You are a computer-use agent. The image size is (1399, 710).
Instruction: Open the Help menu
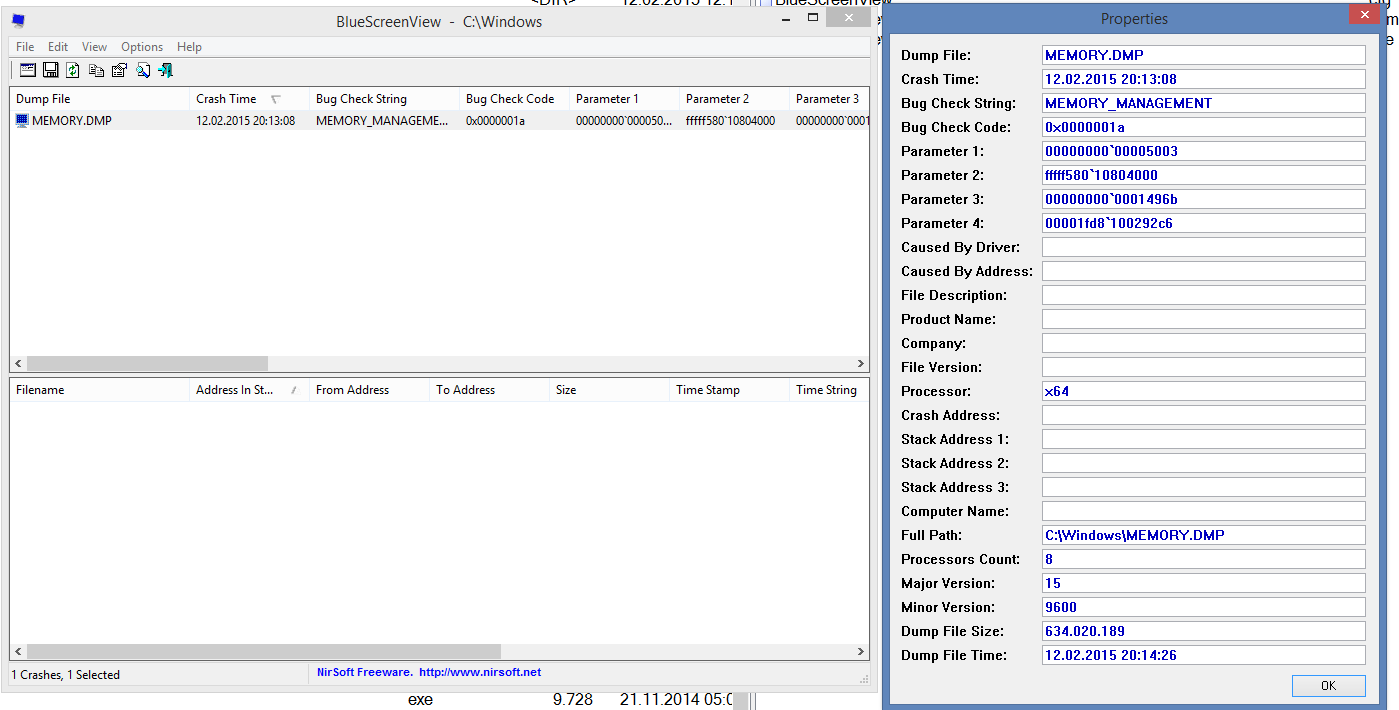coord(189,47)
